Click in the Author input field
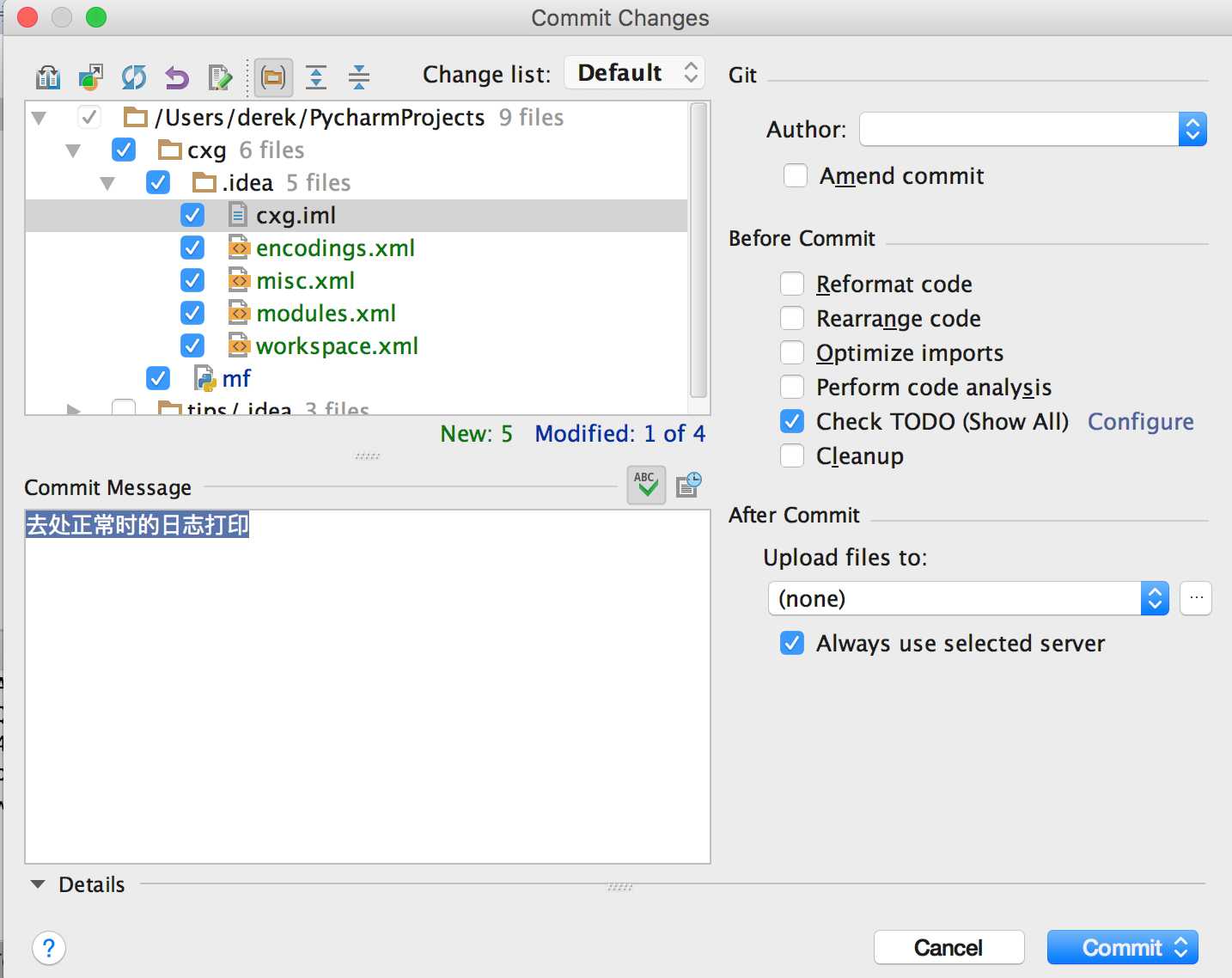The image size is (1232, 978). pyautogui.click(x=1019, y=129)
